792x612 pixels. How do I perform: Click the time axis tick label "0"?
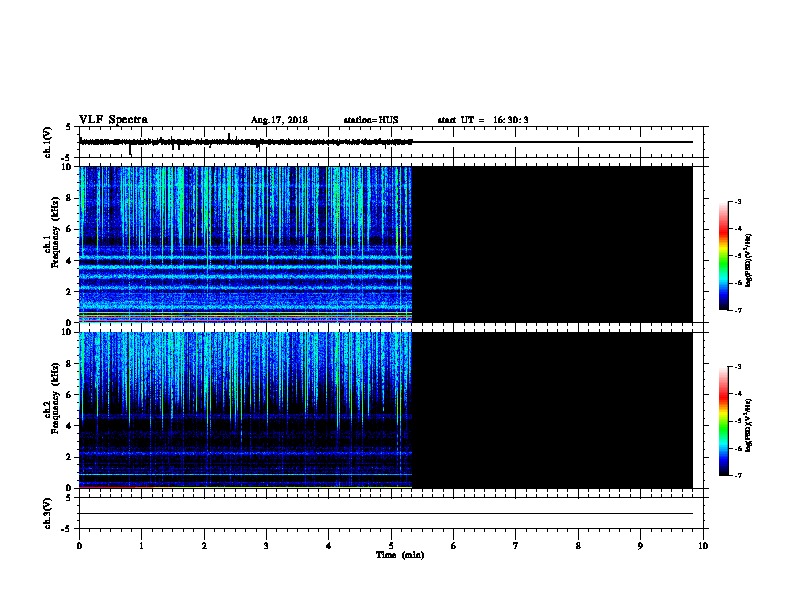tap(79, 545)
